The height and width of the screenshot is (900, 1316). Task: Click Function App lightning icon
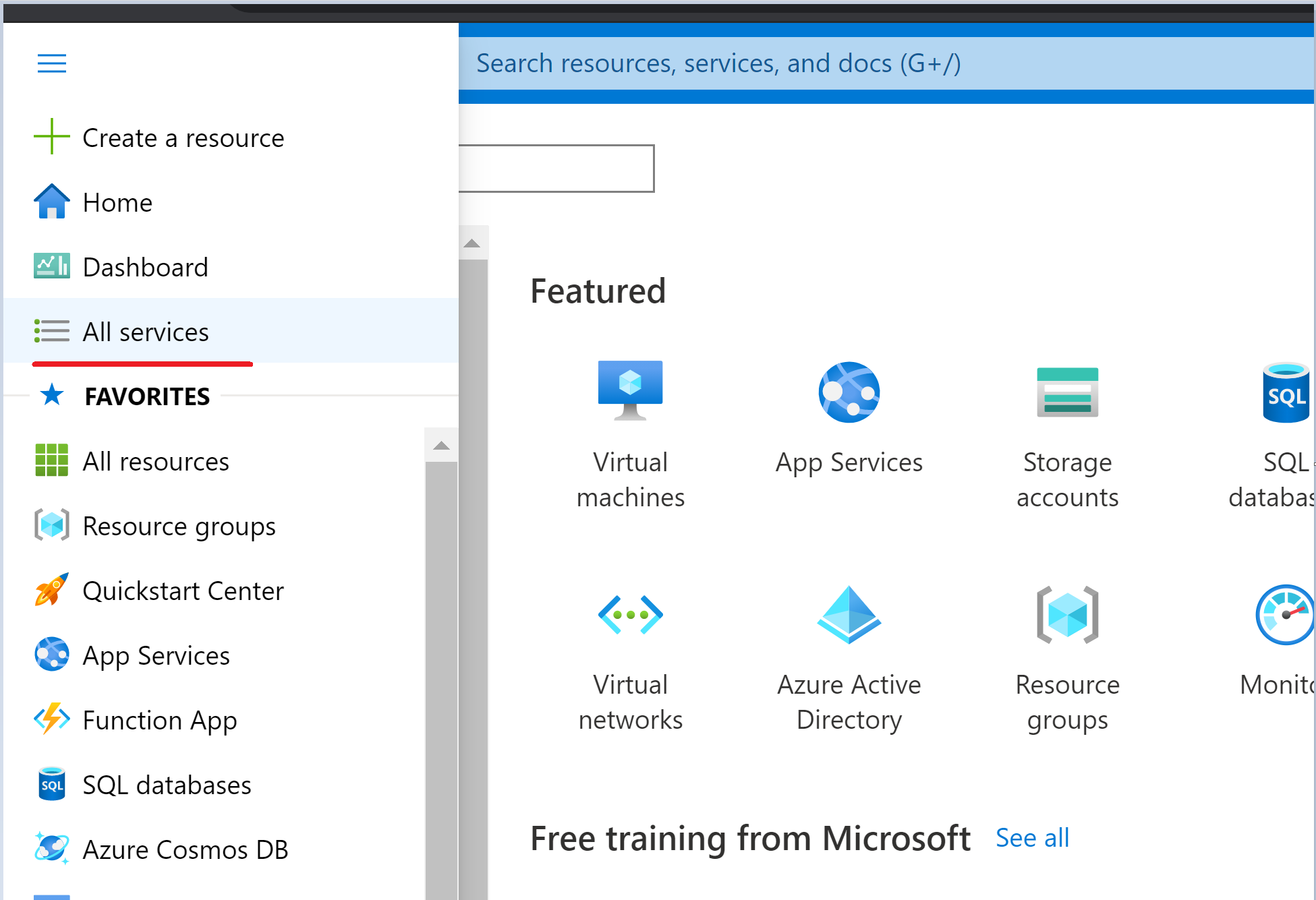tap(51, 719)
